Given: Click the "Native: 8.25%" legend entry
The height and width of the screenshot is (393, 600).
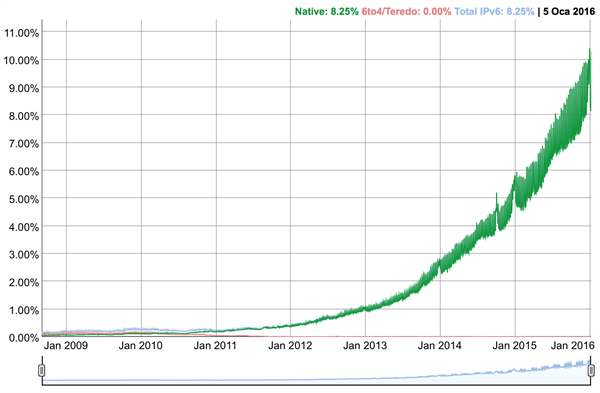Looking at the screenshot, I should point(326,11).
